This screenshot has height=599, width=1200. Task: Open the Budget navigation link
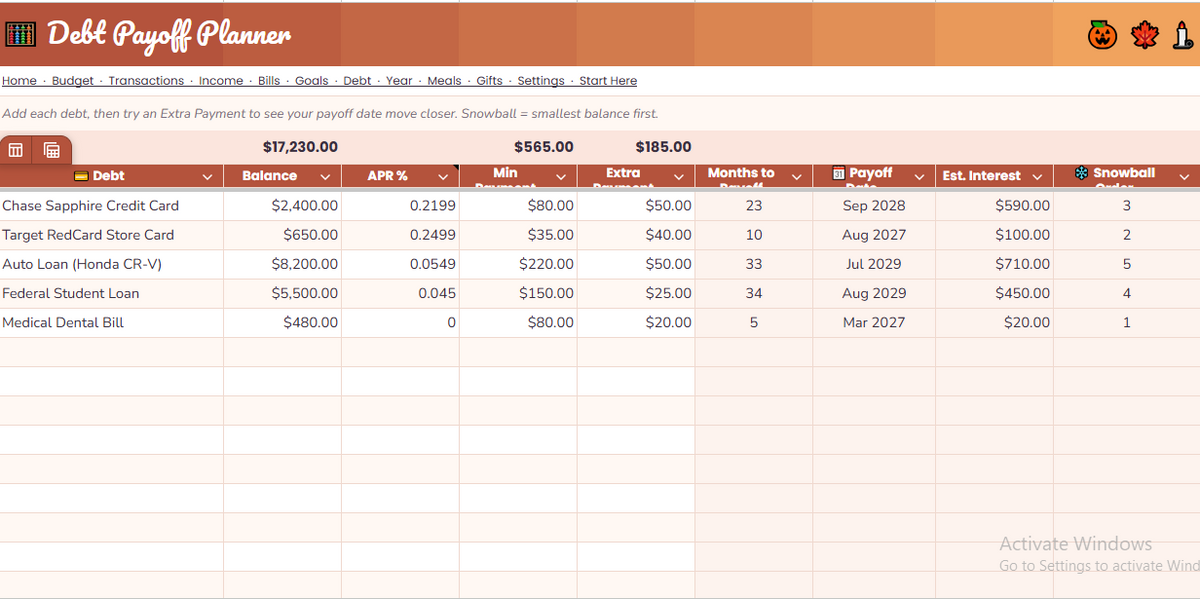[73, 81]
